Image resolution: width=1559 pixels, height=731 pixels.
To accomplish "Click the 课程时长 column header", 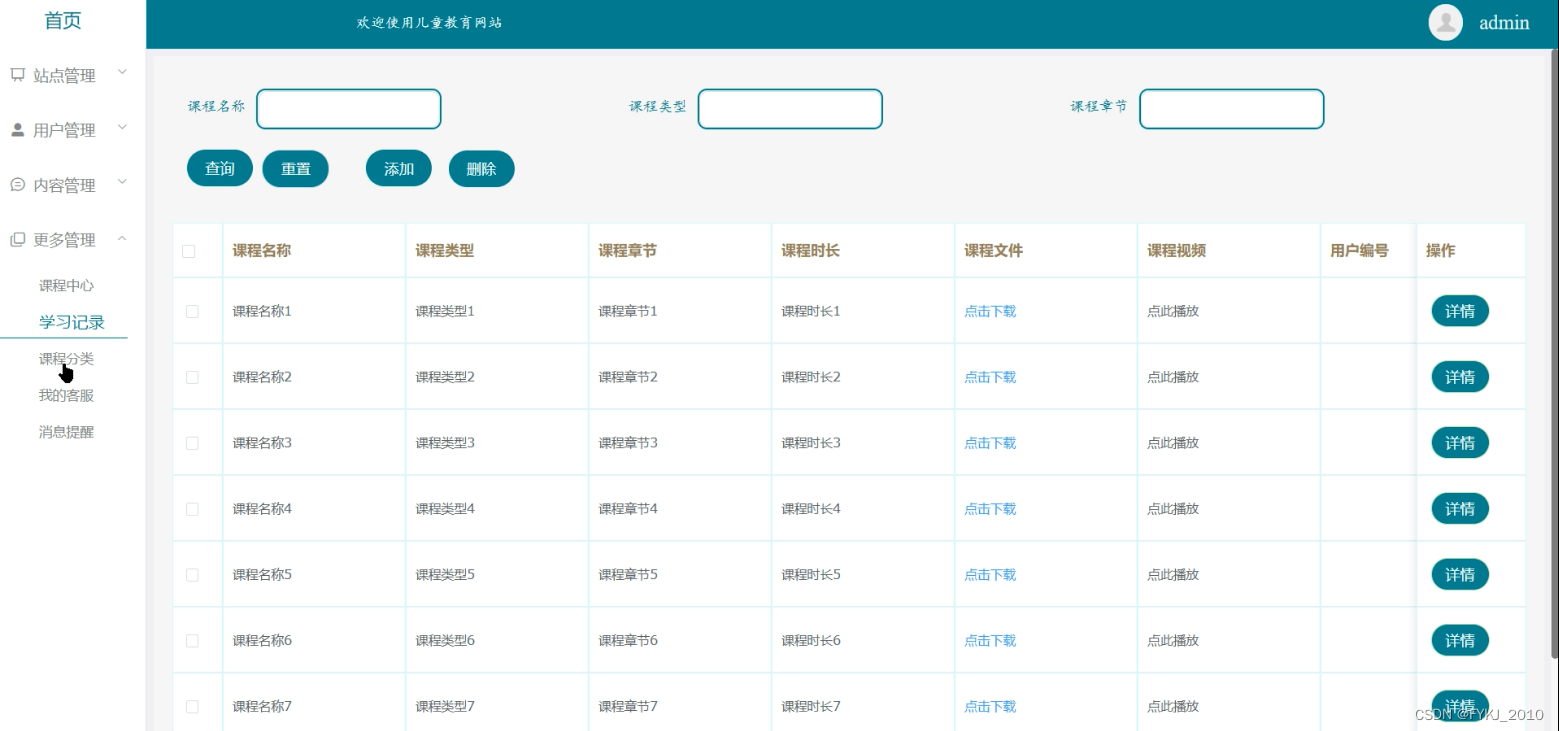I will point(811,251).
